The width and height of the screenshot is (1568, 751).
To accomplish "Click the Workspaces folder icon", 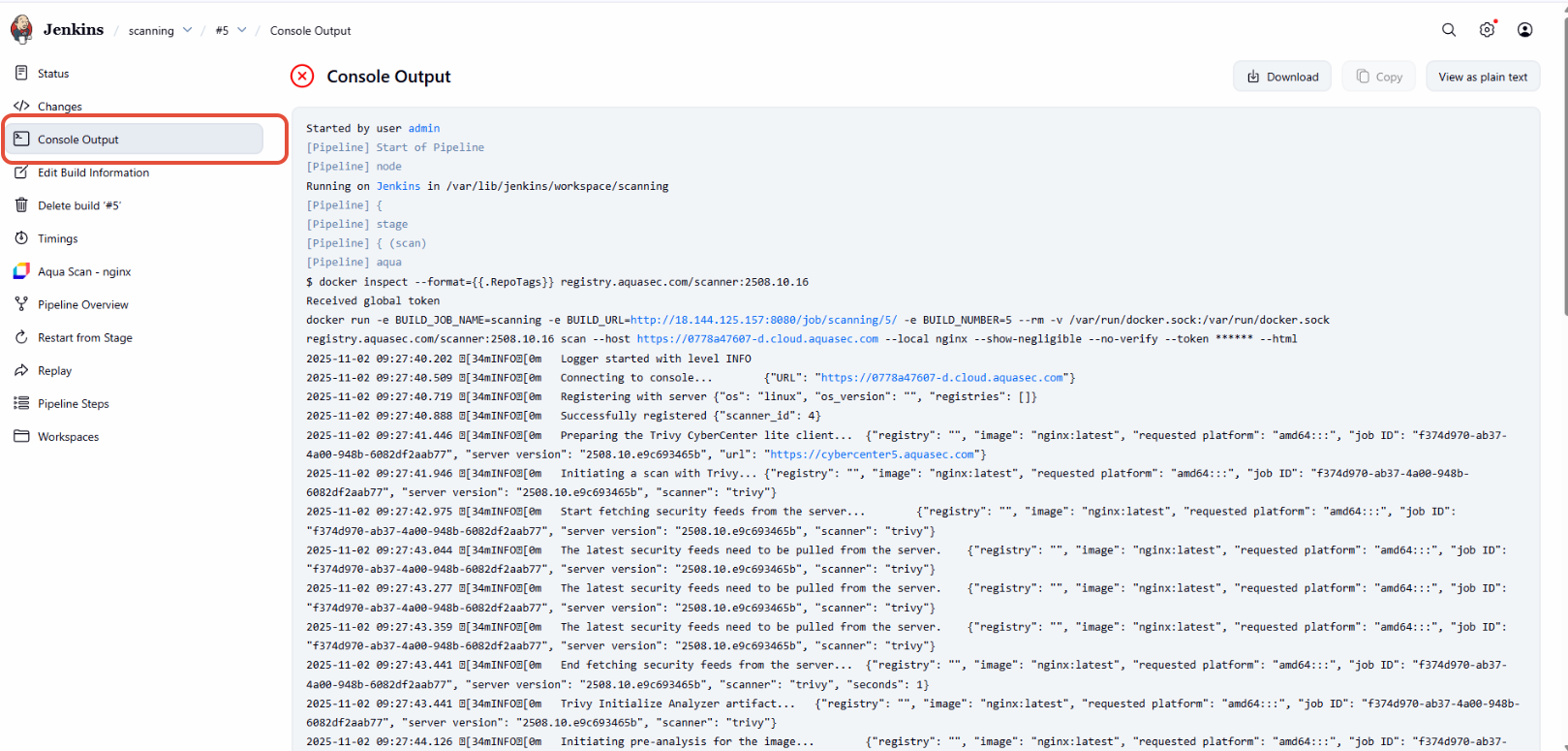I will click(x=21, y=436).
